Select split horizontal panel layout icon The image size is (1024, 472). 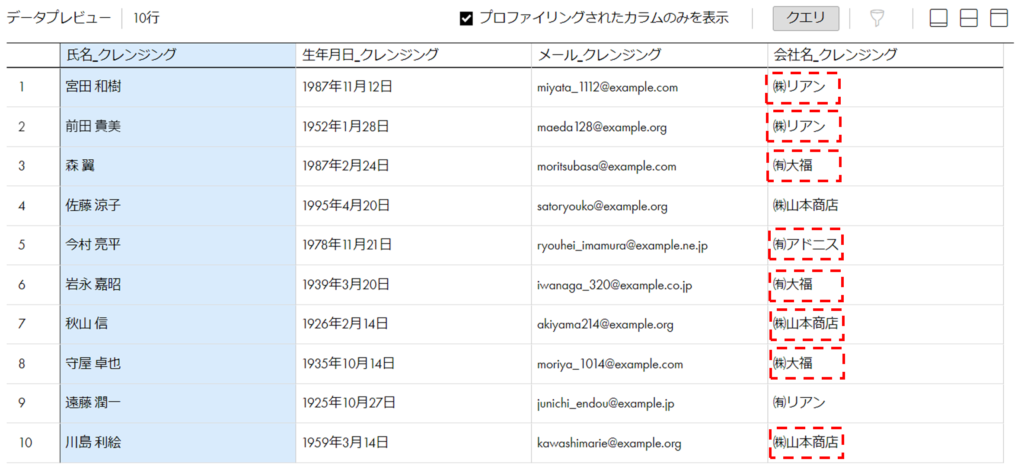968,18
